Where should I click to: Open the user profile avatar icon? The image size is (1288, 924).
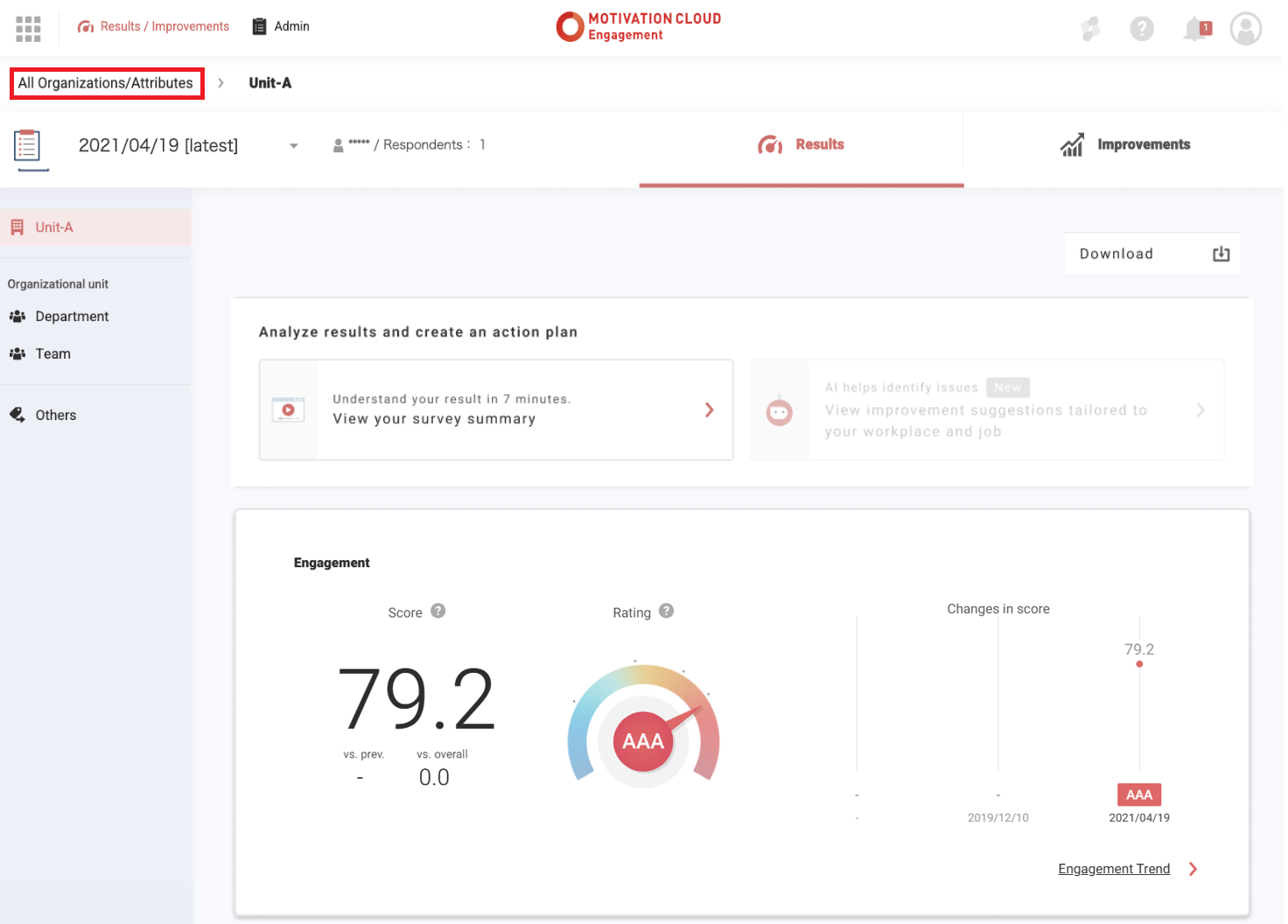coord(1245,29)
